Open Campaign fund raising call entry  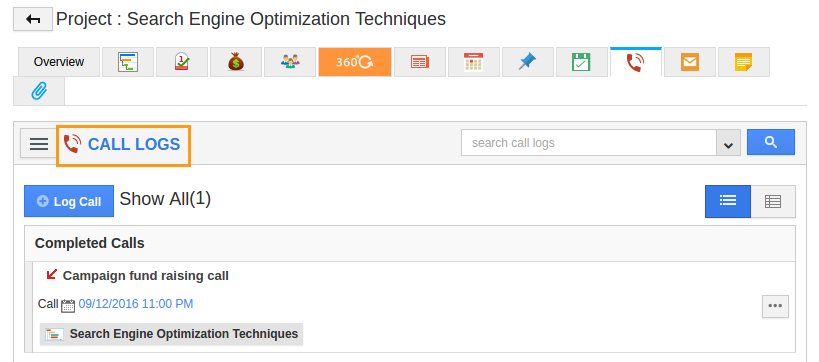point(146,276)
